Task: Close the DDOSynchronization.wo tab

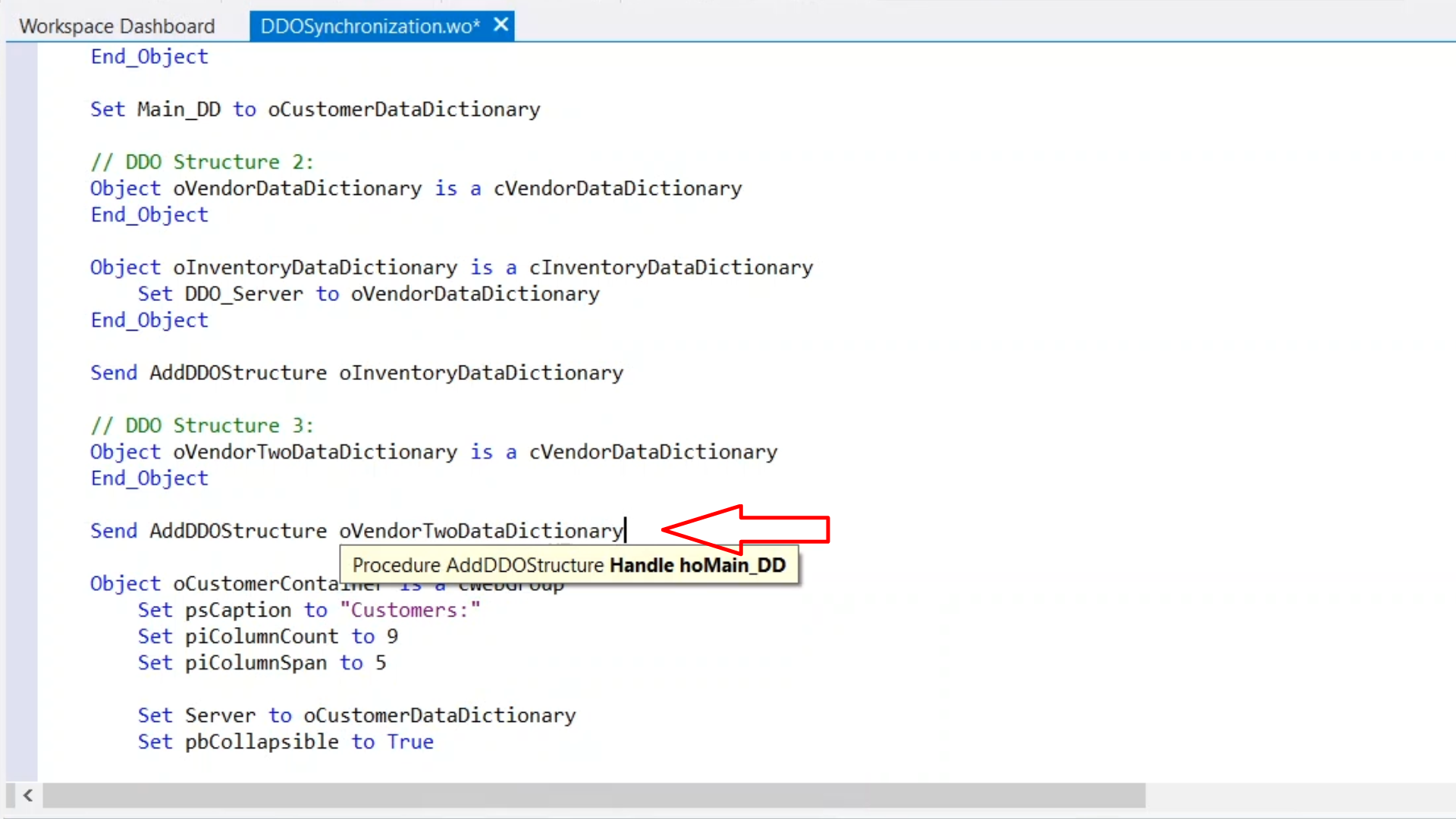Action: point(500,25)
